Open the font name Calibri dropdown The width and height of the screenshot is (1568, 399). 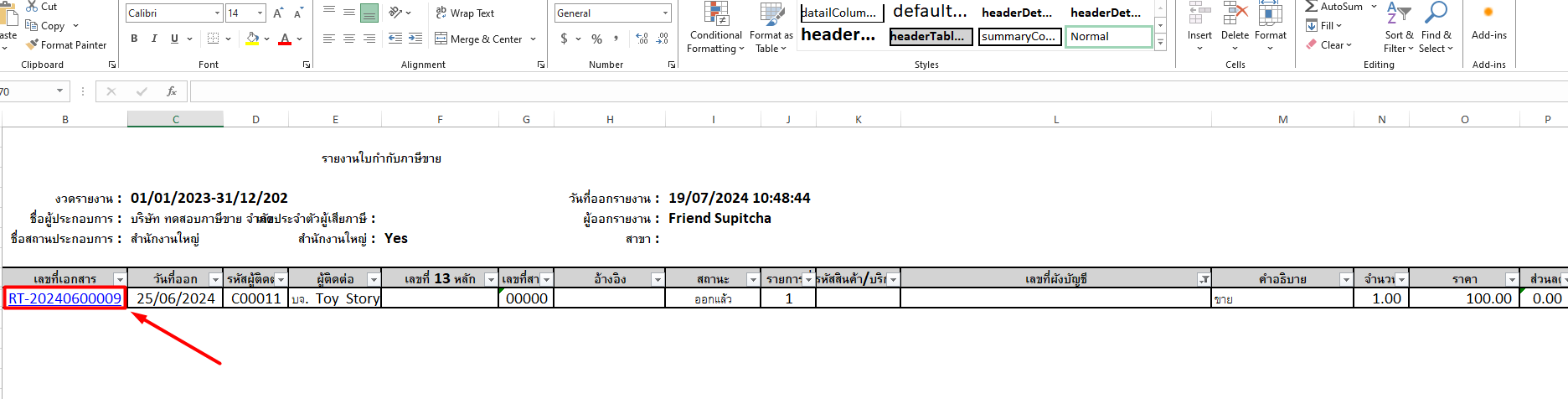(218, 13)
